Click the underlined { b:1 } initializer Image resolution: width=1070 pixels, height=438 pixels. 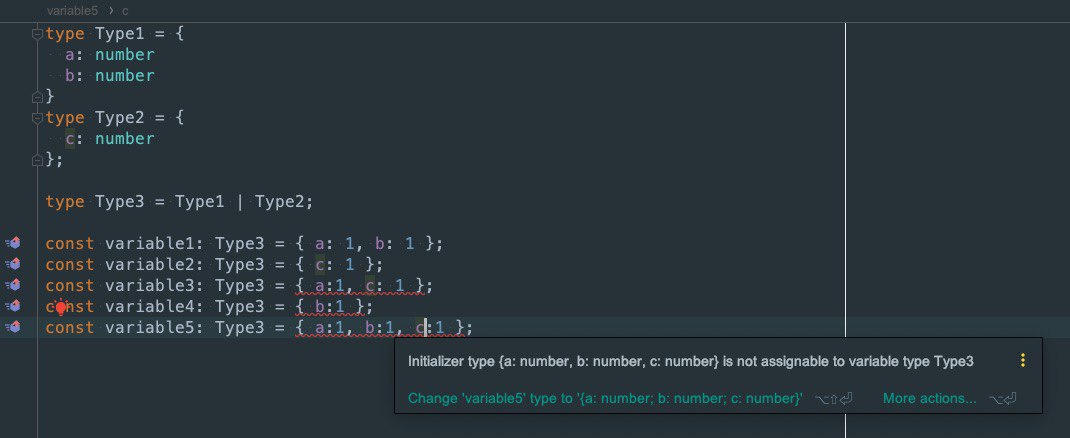point(330,307)
